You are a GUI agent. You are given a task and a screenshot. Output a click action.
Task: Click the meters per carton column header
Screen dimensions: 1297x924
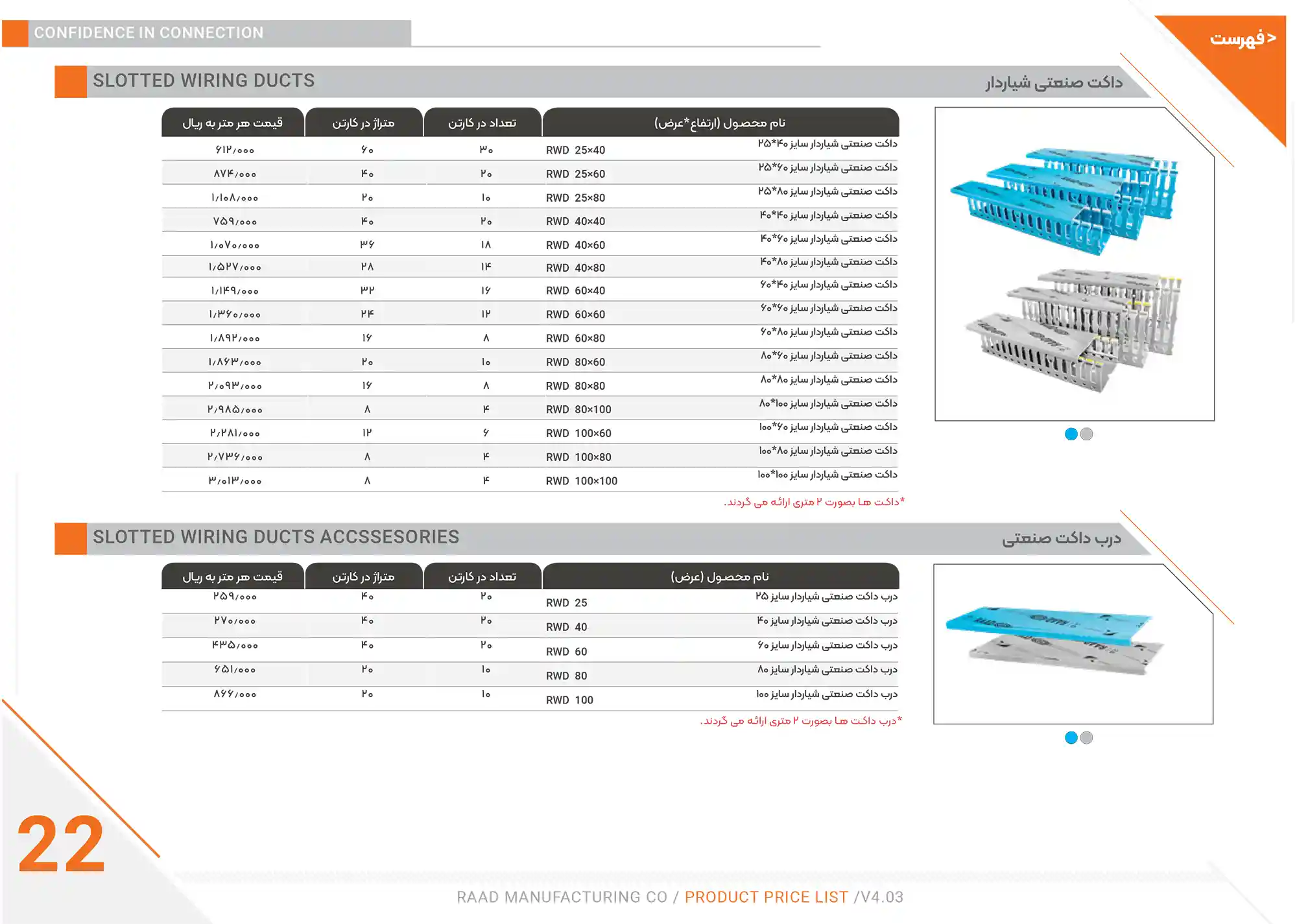363,123
